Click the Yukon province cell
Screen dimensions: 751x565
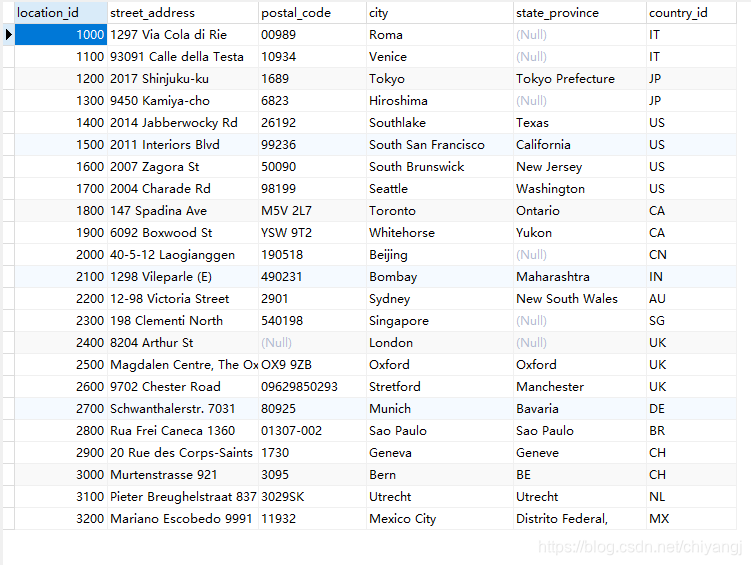pos(580,233)
